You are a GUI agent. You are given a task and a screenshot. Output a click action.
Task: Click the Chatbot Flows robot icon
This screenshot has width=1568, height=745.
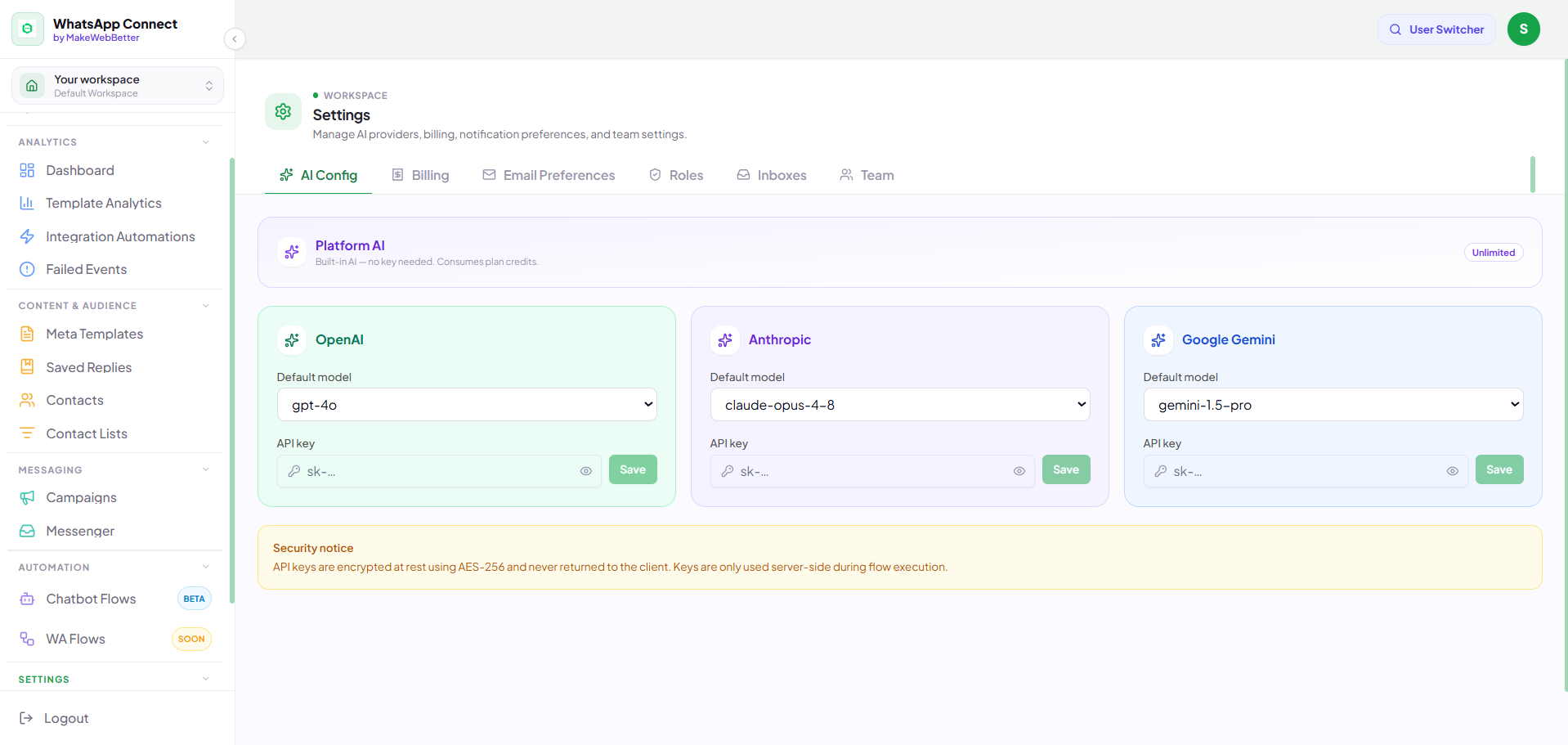(27, 599)
